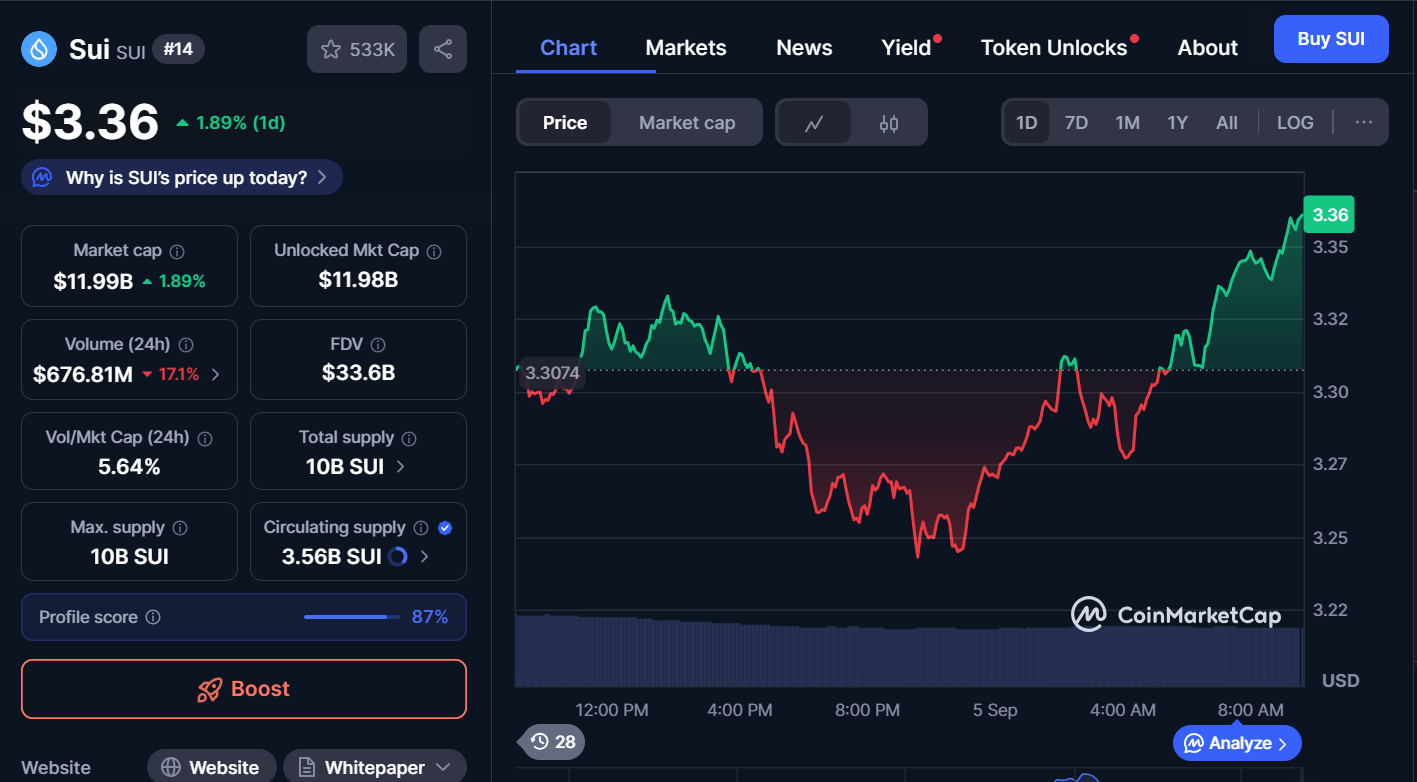1417x782 pixels.
Task: Open Why is SUI's price up today
Action: [x=182, y=178]
